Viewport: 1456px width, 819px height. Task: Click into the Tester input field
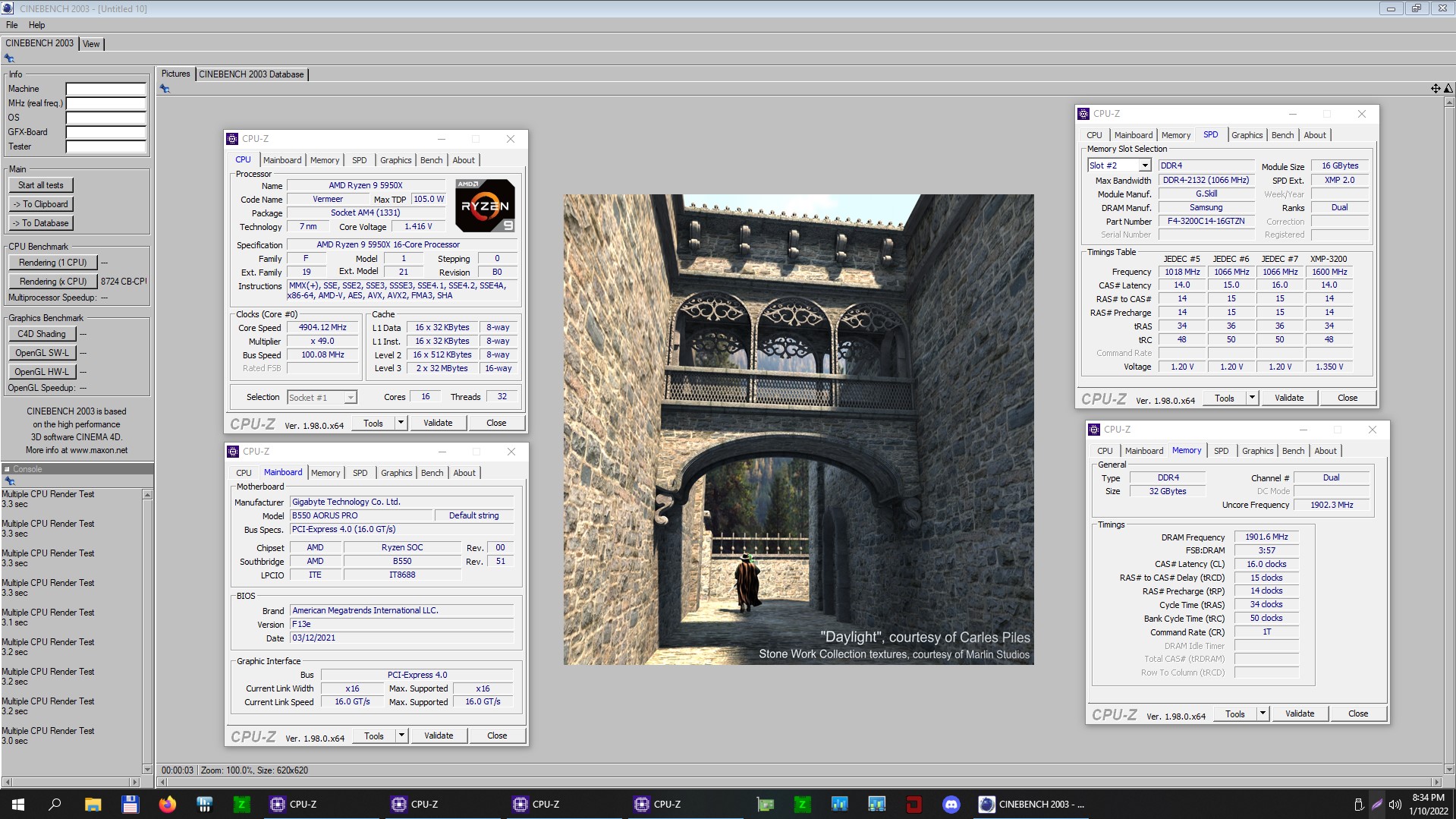point(105,146)
